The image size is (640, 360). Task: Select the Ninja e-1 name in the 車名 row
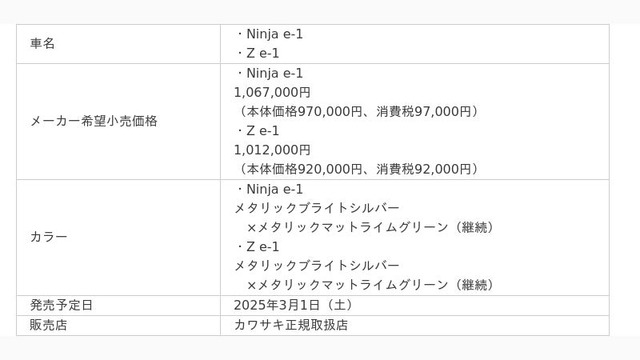click(270, 34)
